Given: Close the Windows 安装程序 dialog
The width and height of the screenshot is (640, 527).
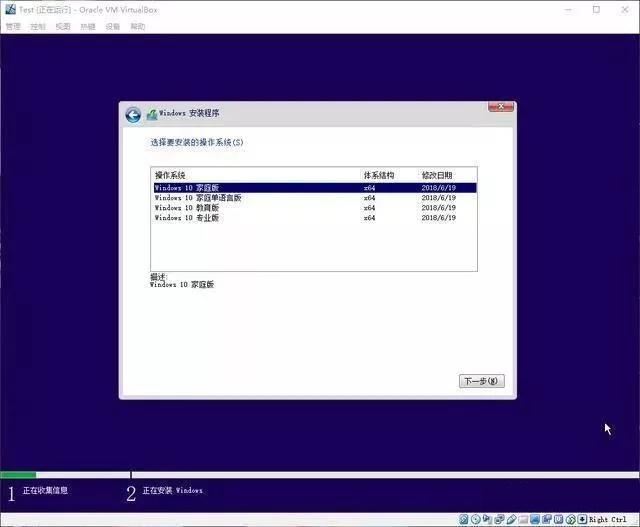Looking at the screenshot, I should (x=501, y=107).
